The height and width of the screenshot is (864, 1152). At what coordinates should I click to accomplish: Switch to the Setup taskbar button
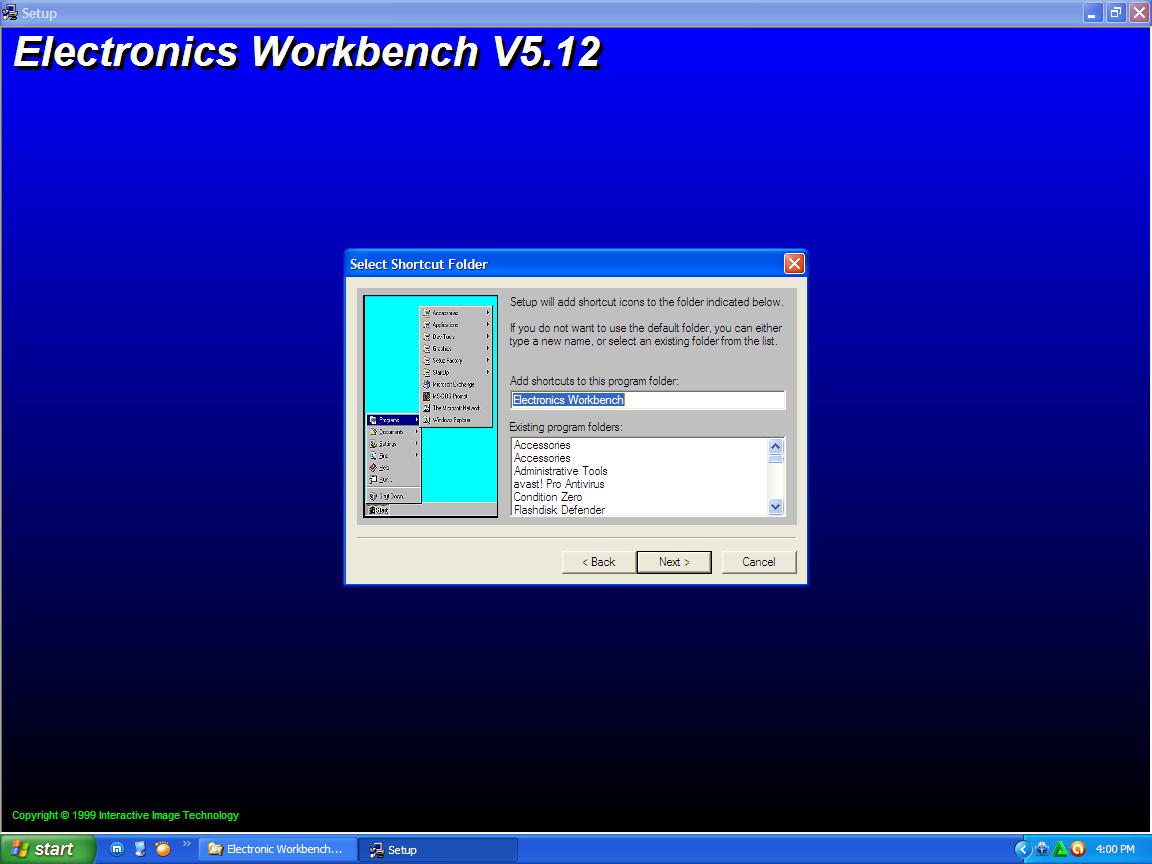click(x=438, y=849)
